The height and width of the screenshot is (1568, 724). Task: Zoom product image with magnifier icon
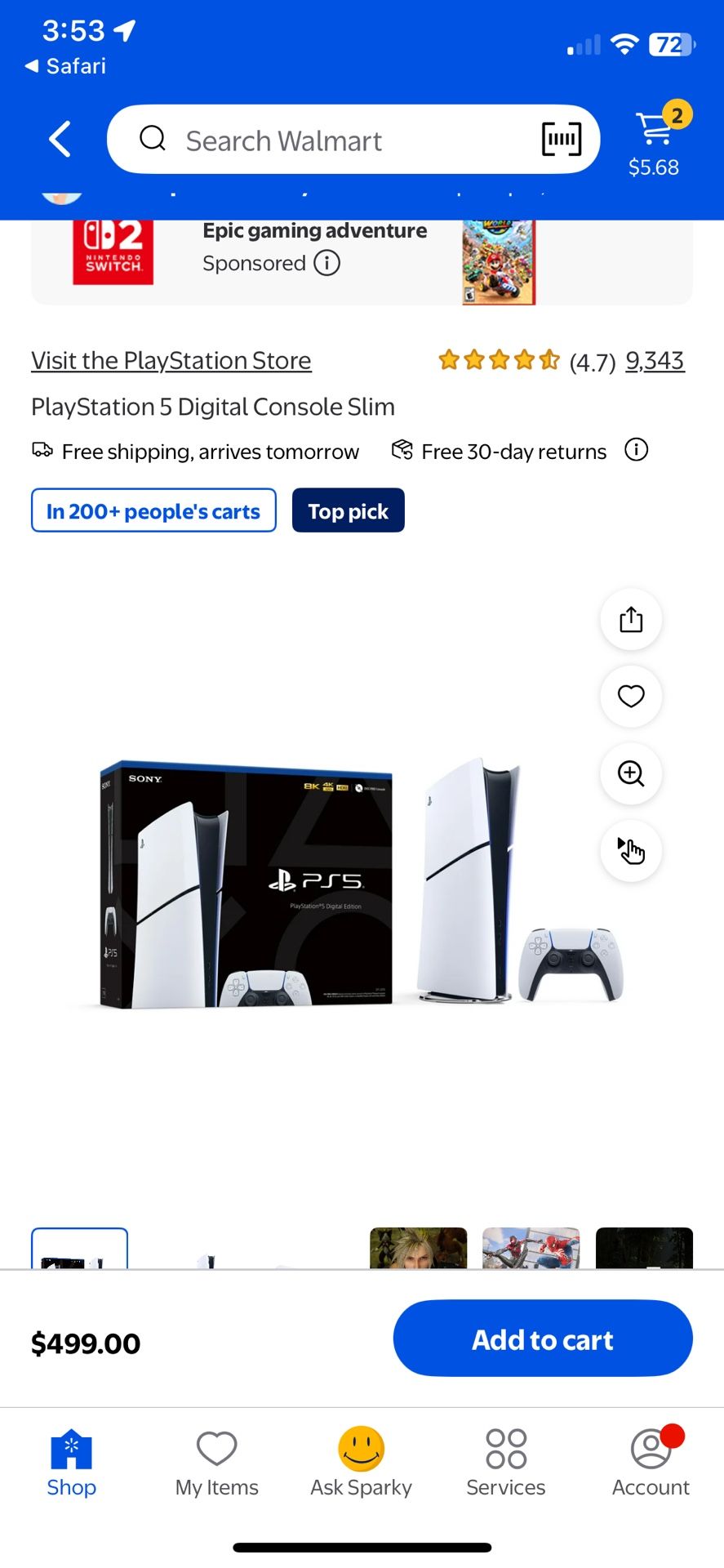[x=631, y=773]
